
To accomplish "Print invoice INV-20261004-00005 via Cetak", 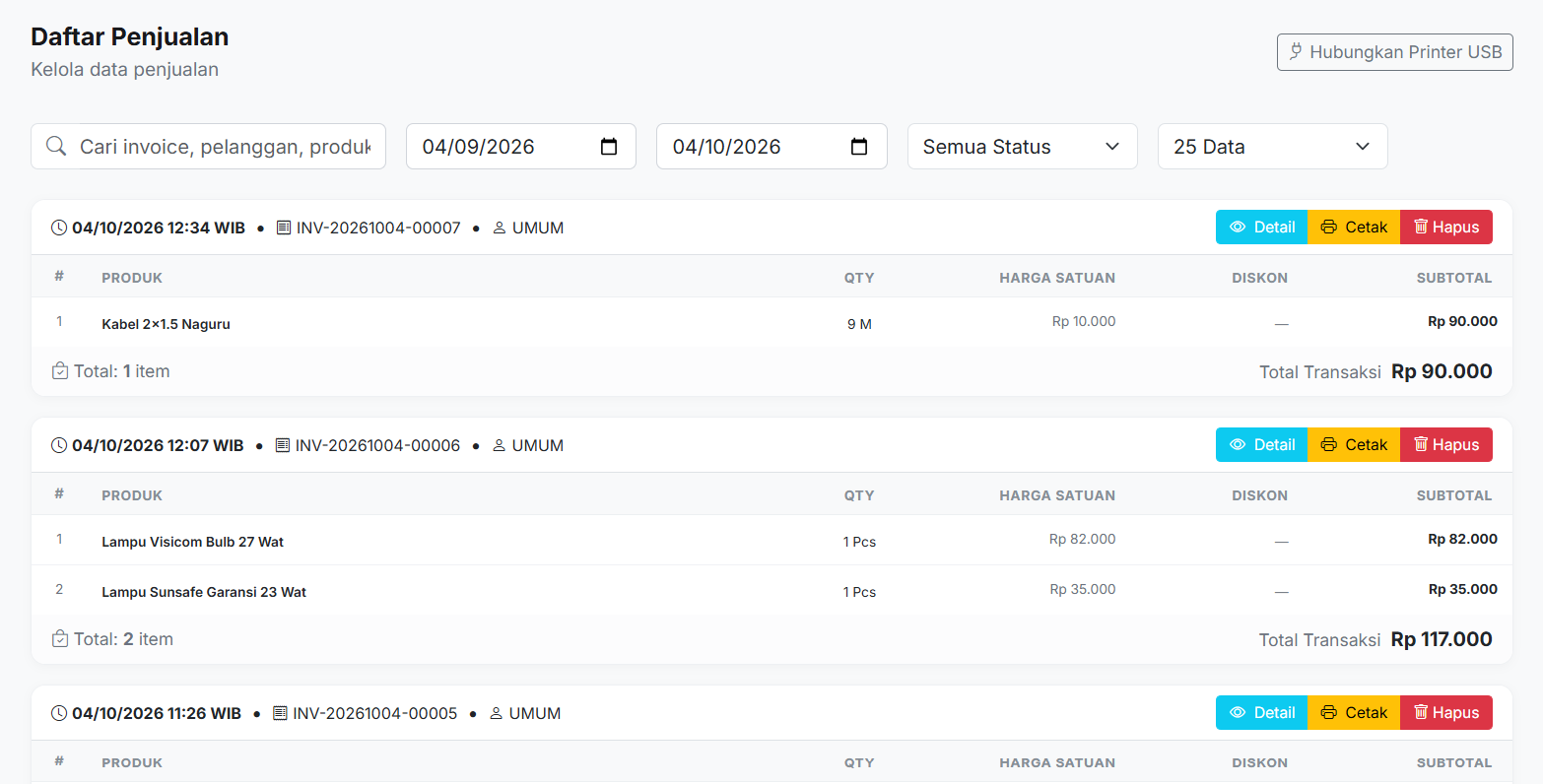I will 1354,713.
